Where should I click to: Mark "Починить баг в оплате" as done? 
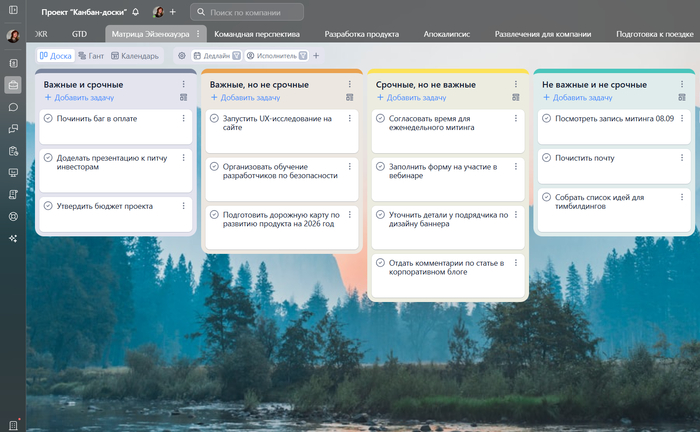[48, 118]
